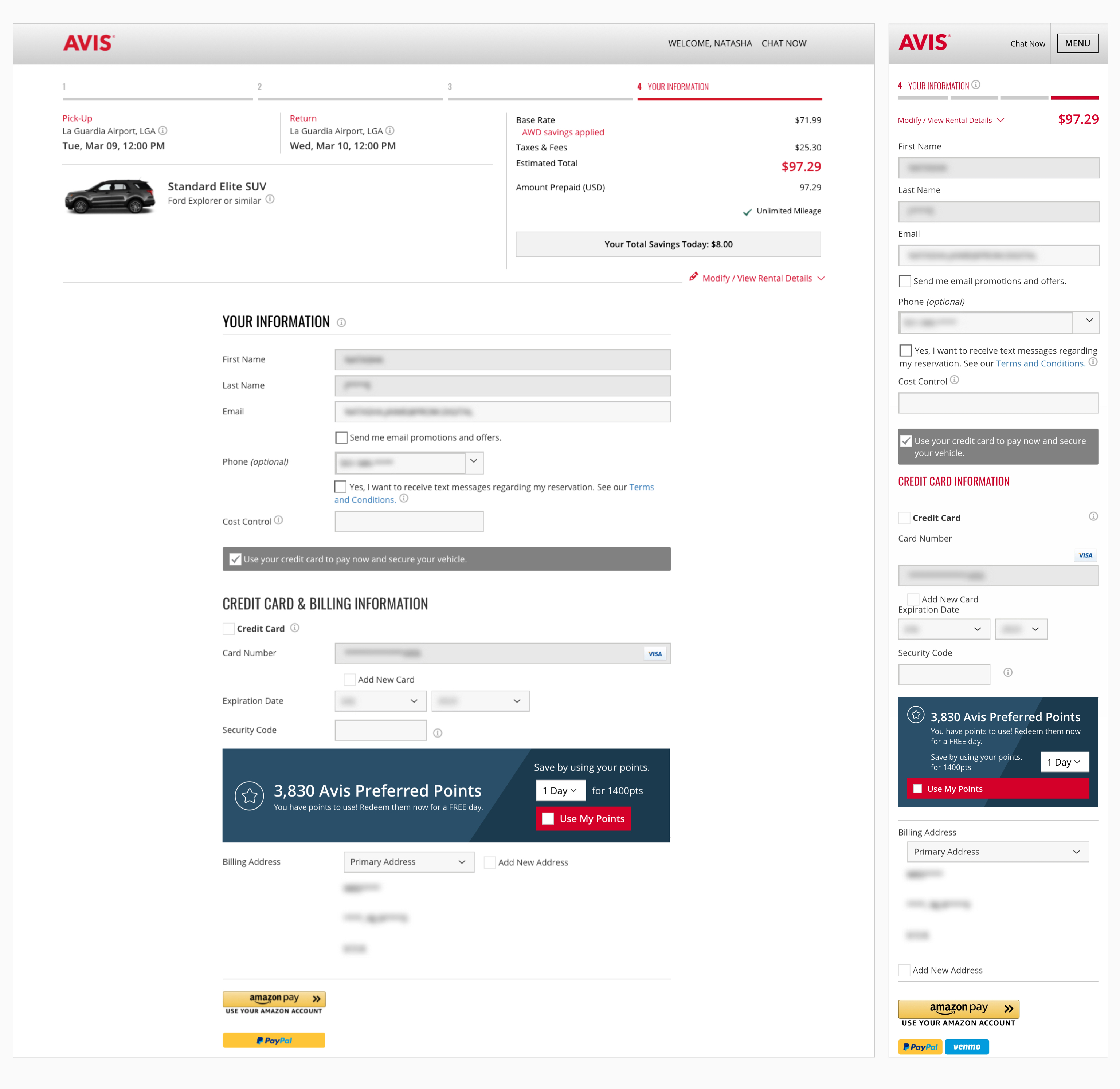
Task: Click info icon beside Ford Explorer or similar
Action: [x=270, y=199]
